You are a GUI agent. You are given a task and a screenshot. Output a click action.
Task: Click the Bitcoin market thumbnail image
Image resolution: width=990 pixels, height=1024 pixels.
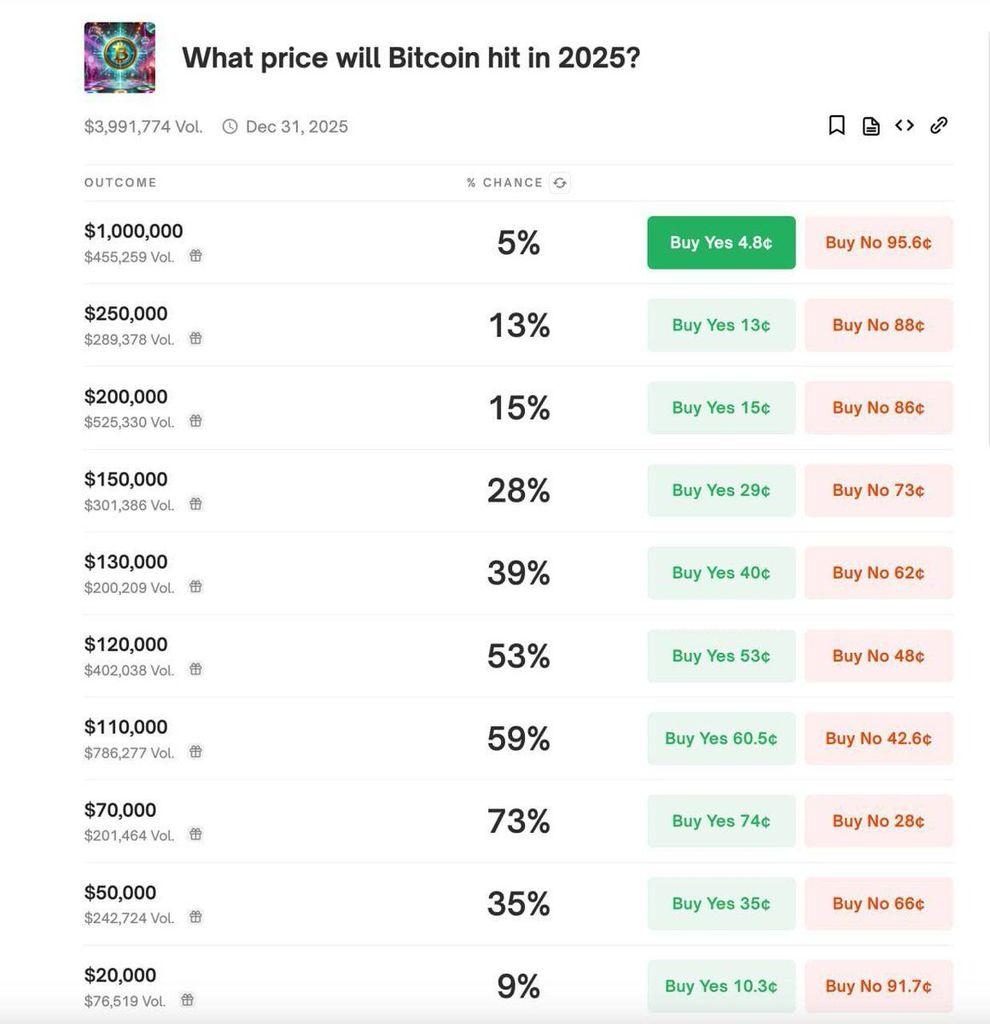pyautogui.click(x=119, y=58)
